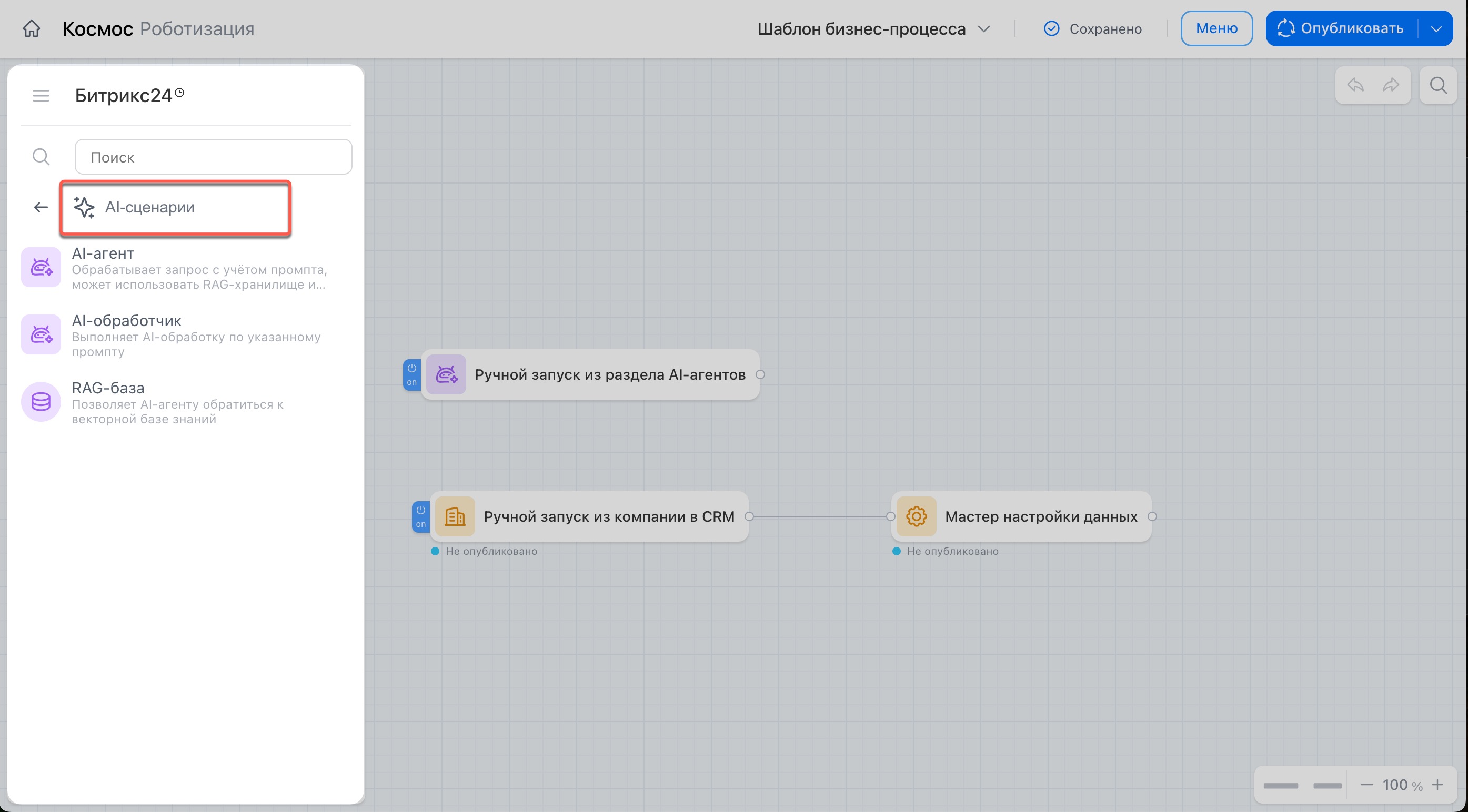The image size is (1468, 812).
Task: Open the hamburger menu beside Битрикс24
Action: (x=41, y=96)
